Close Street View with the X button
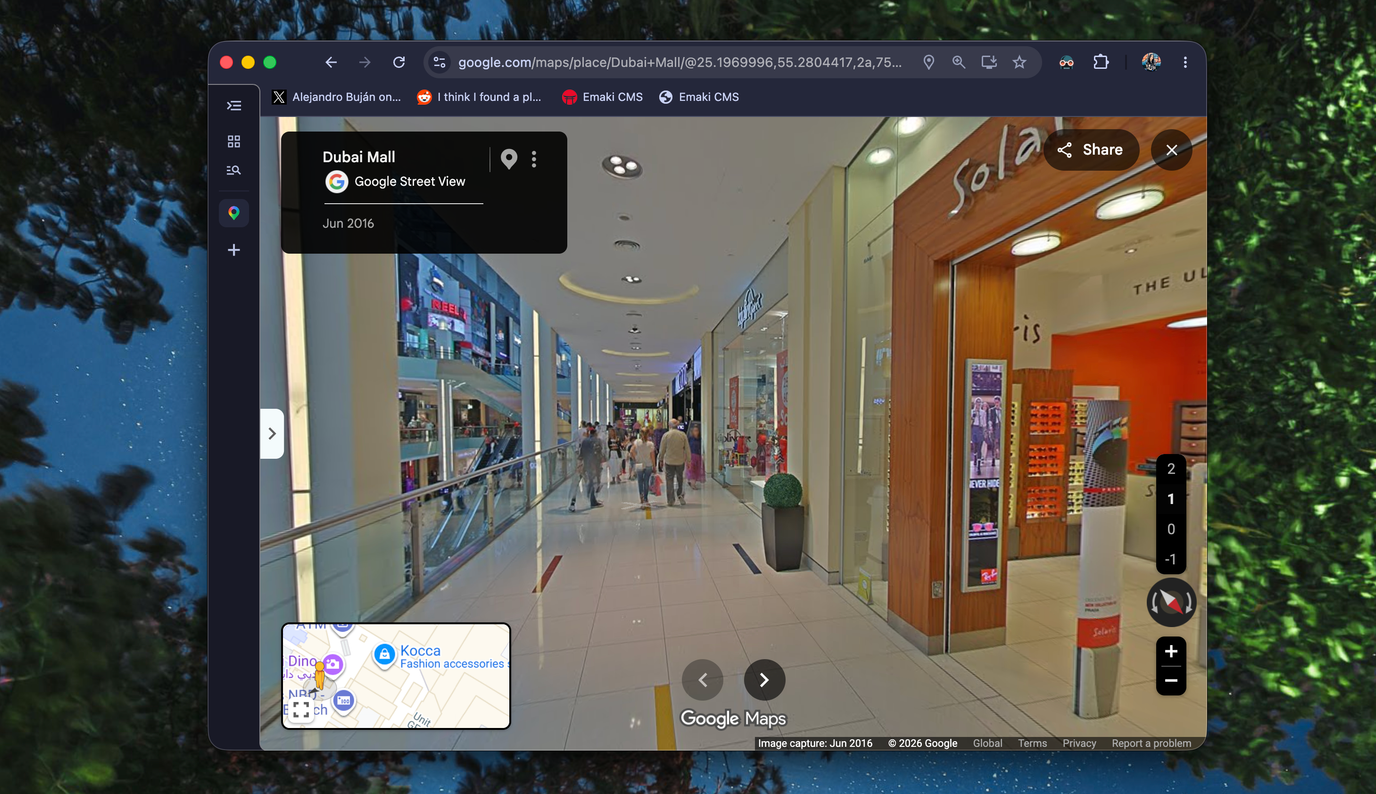The image size is (1376, 794). tap(1172, 150)
